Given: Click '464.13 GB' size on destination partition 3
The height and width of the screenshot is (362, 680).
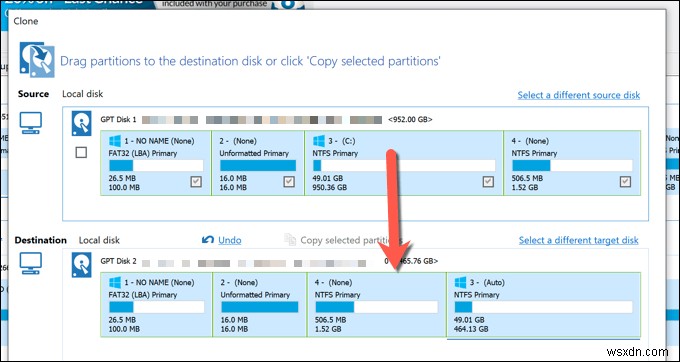Looking at the screenshot, I should tap(471, 329).
